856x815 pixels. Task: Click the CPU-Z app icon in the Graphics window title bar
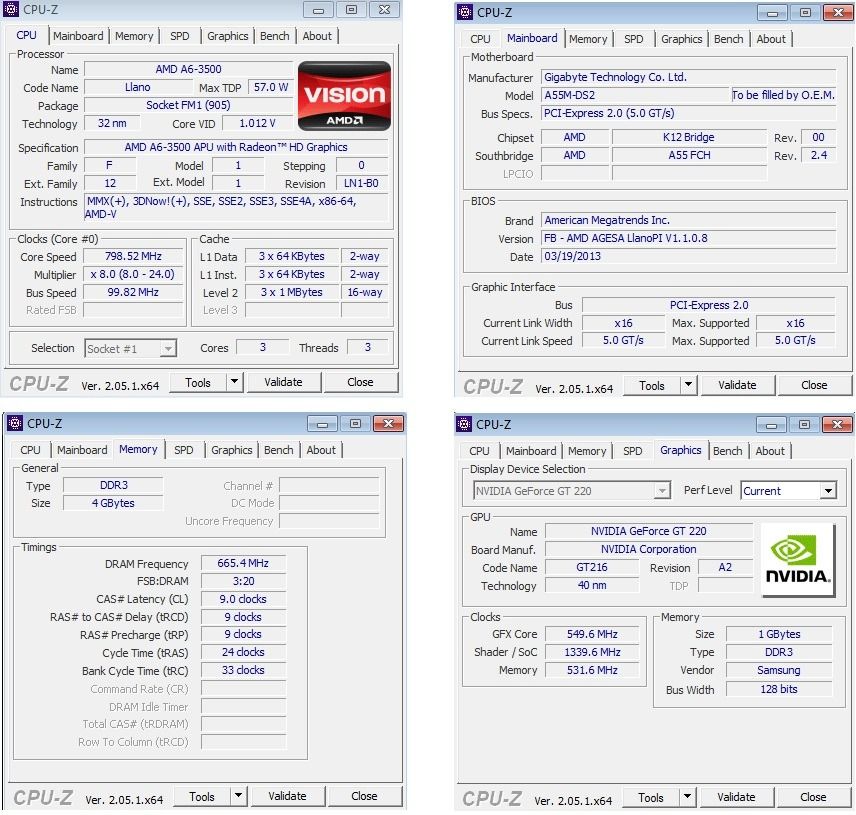[x=464, y=424]
